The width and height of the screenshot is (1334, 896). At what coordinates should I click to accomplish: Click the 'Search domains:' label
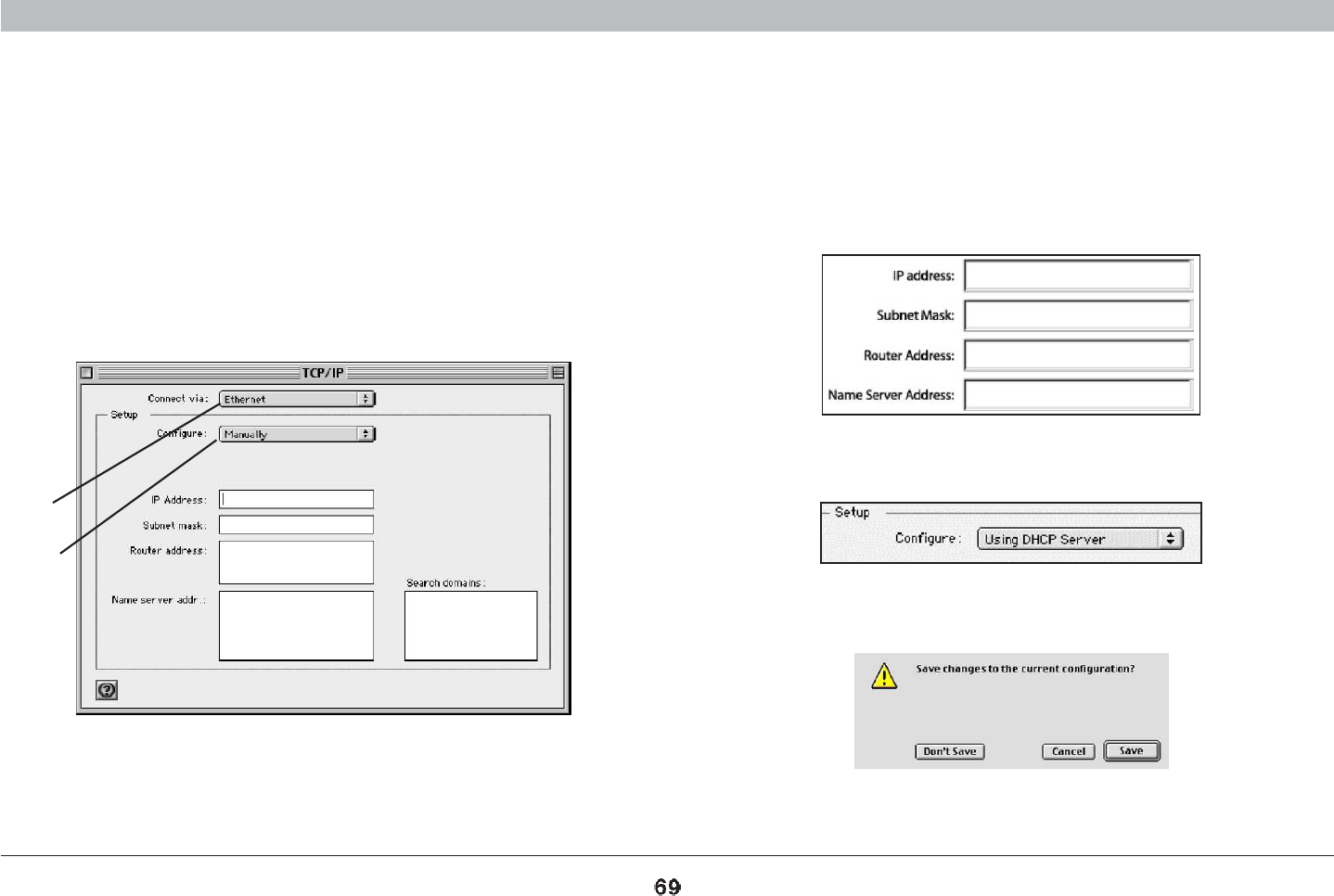click(x=446, y=583)
